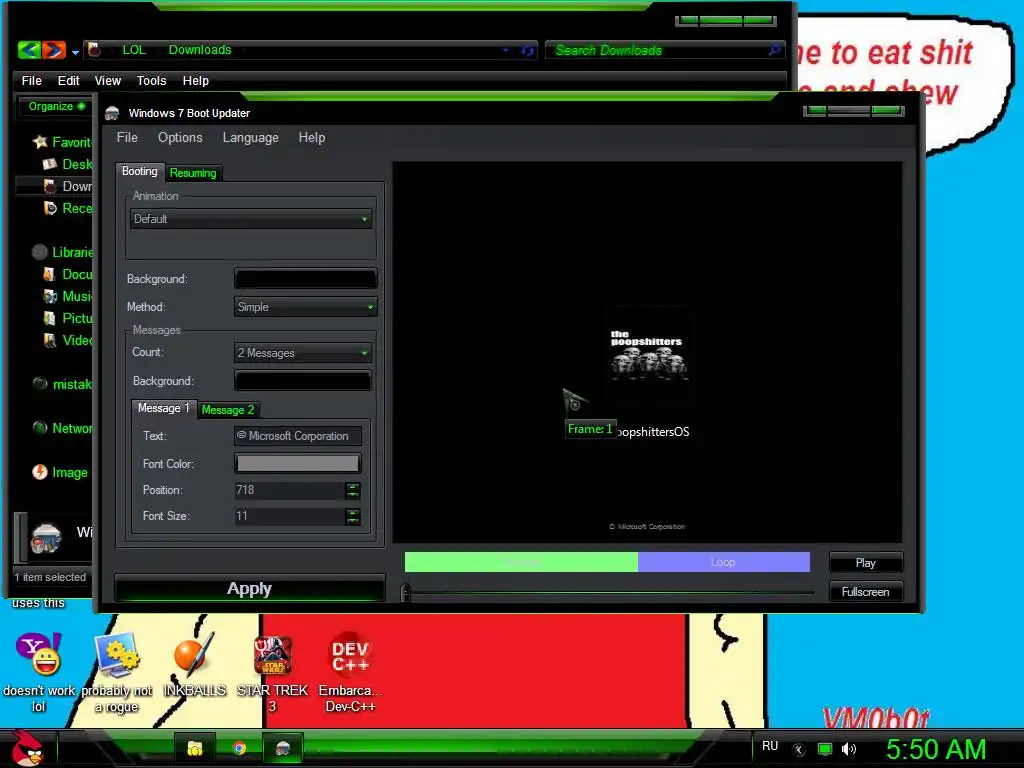
Task: Click the search magnifier icon in Downloads window
Action: pos(775,50)
